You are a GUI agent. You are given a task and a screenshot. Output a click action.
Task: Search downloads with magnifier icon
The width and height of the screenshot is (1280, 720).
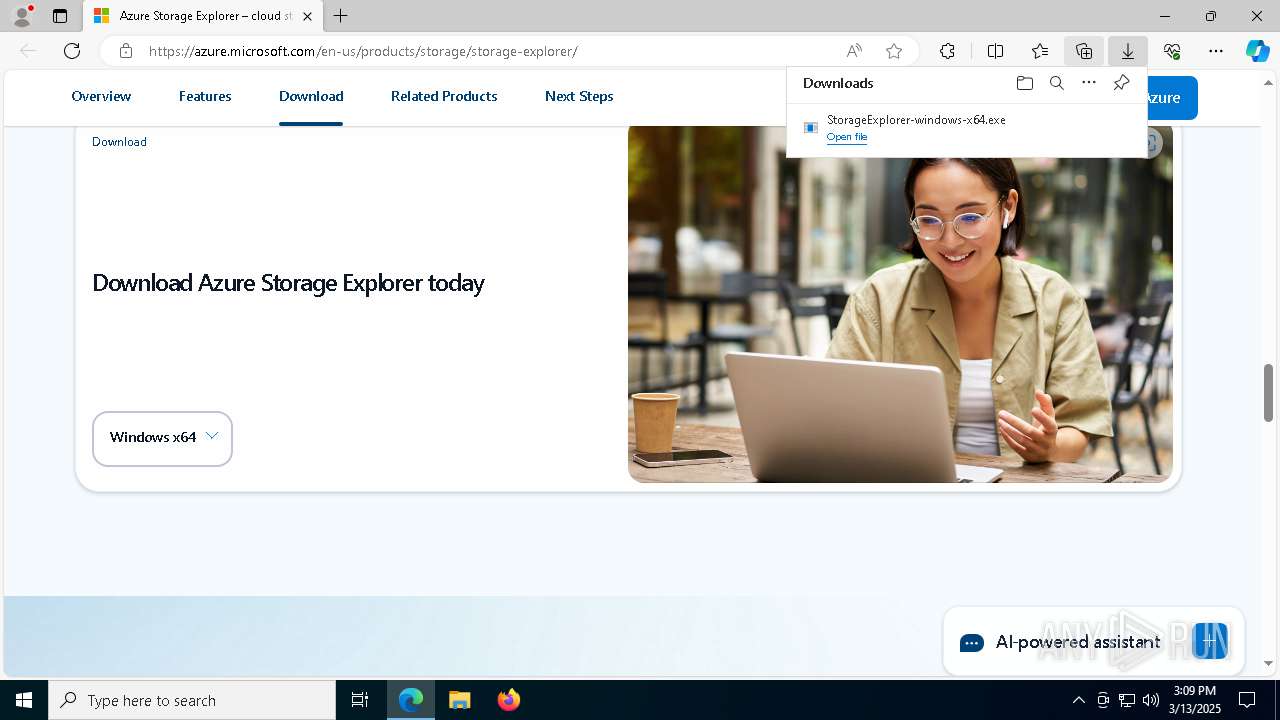pos(1056,83)
